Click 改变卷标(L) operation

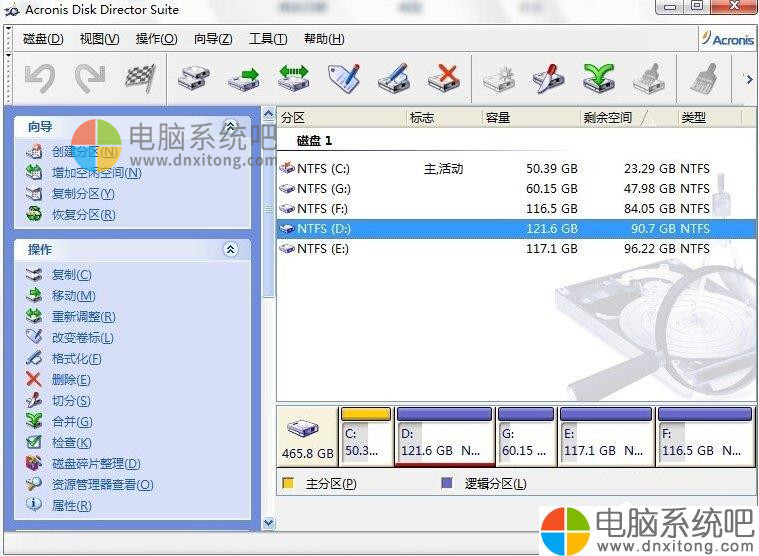(83, 338)
